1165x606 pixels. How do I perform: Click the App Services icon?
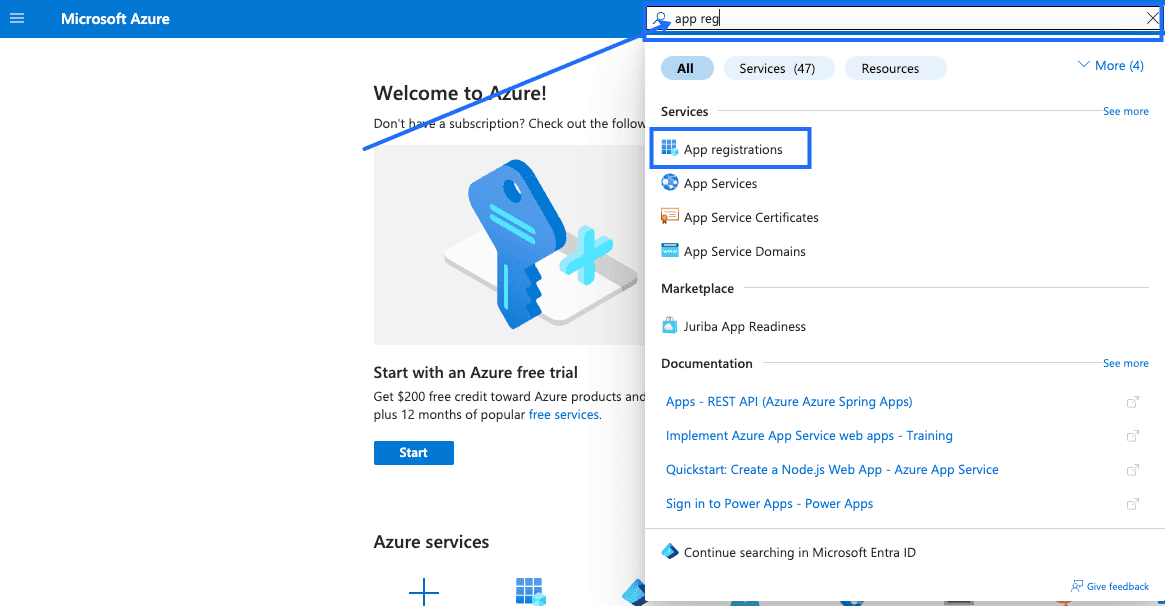click(670, 183)
